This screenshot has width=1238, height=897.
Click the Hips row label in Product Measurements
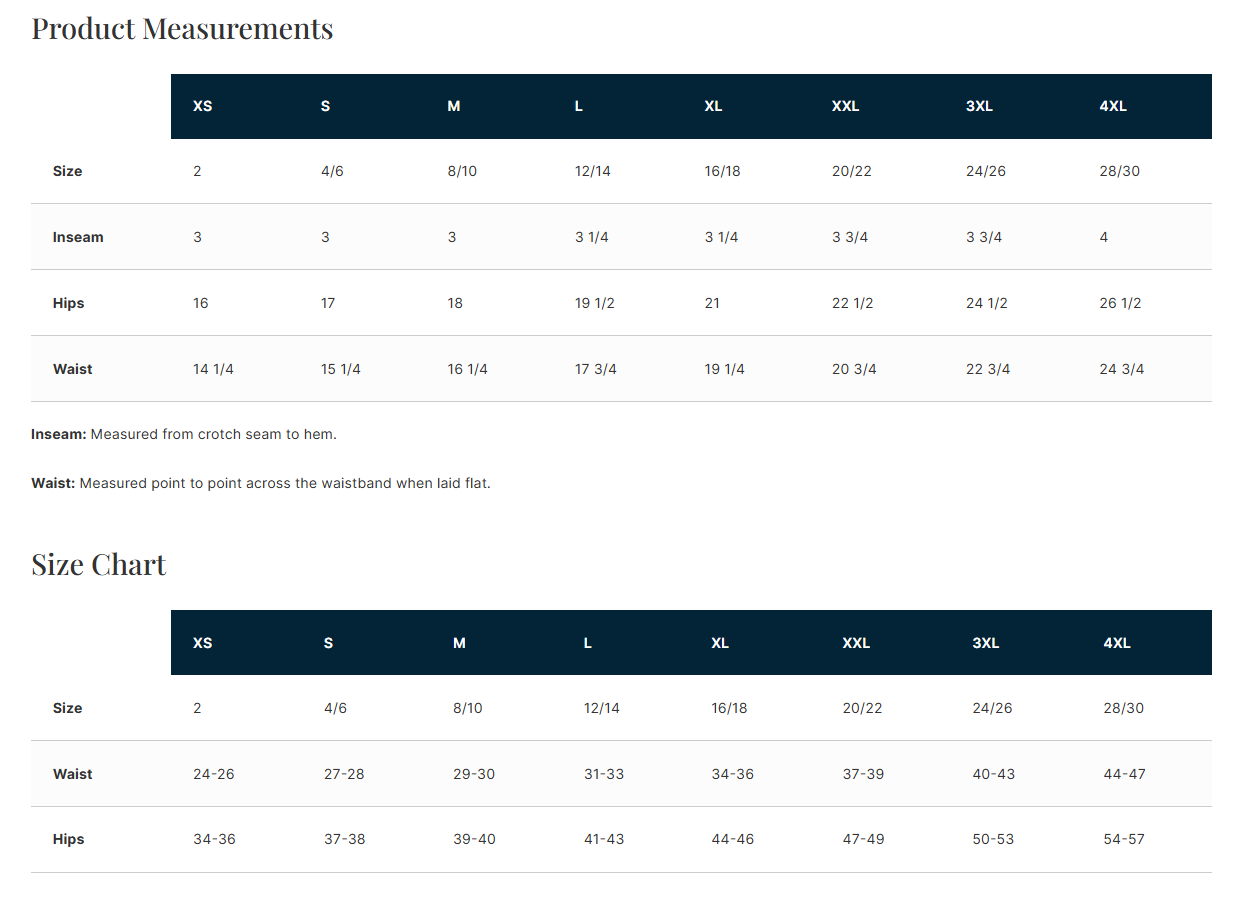pyautogui.click(x=68, y=303)
